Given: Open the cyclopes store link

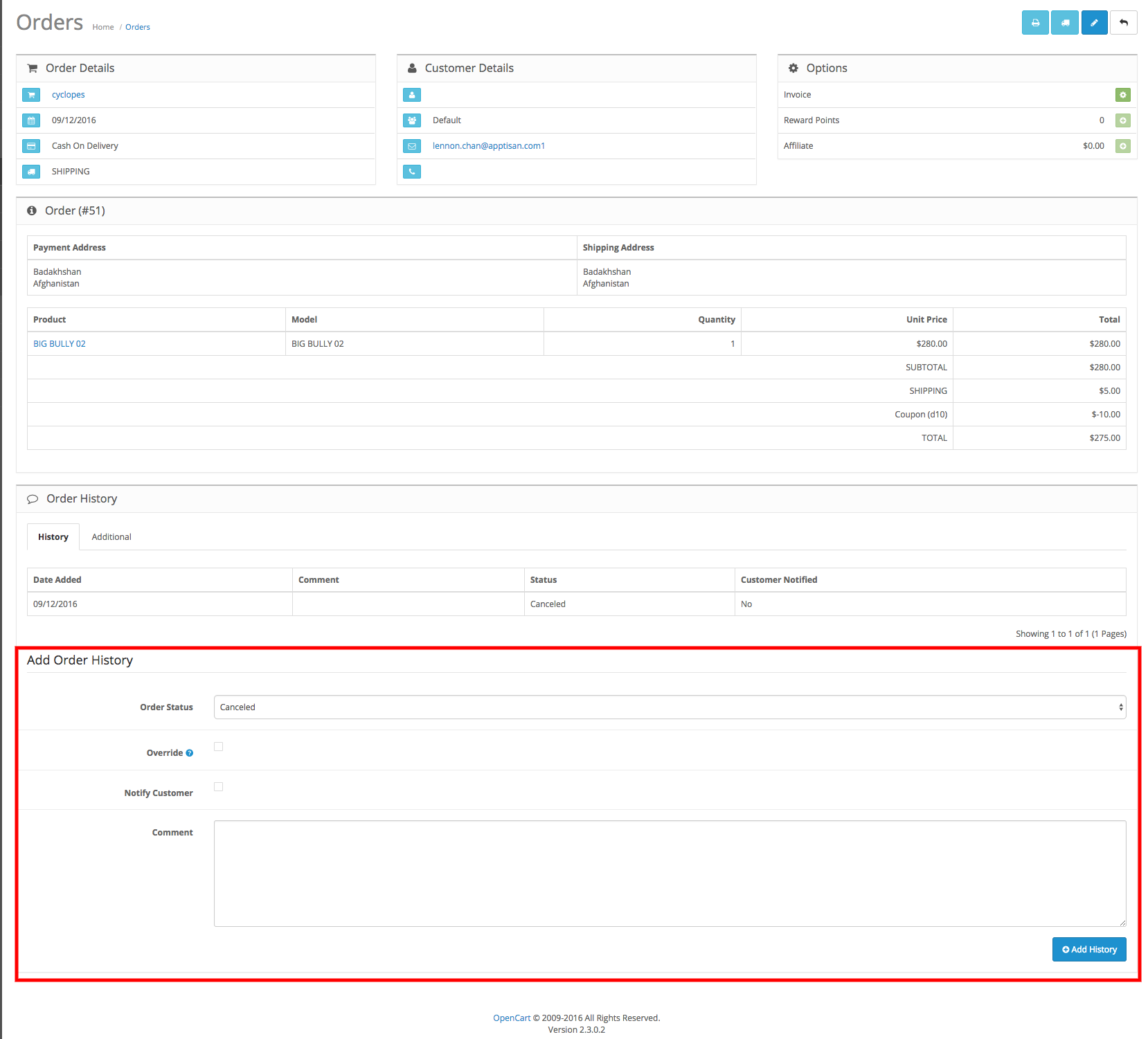Looking at the screenshot, I should (69, 95).
